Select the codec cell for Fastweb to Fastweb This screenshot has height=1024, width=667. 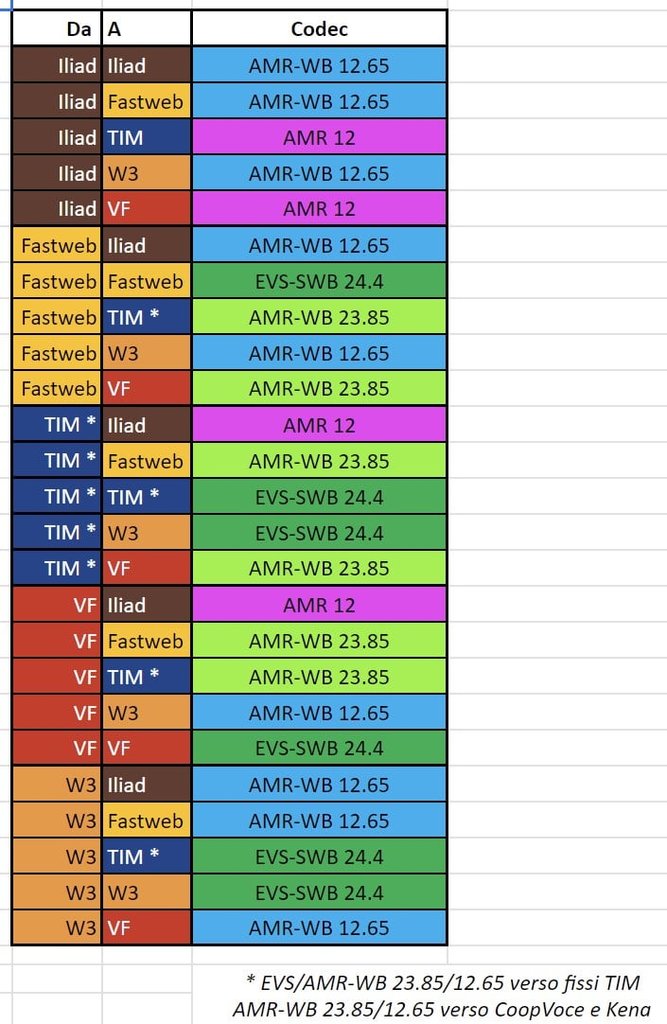[319, 281]
